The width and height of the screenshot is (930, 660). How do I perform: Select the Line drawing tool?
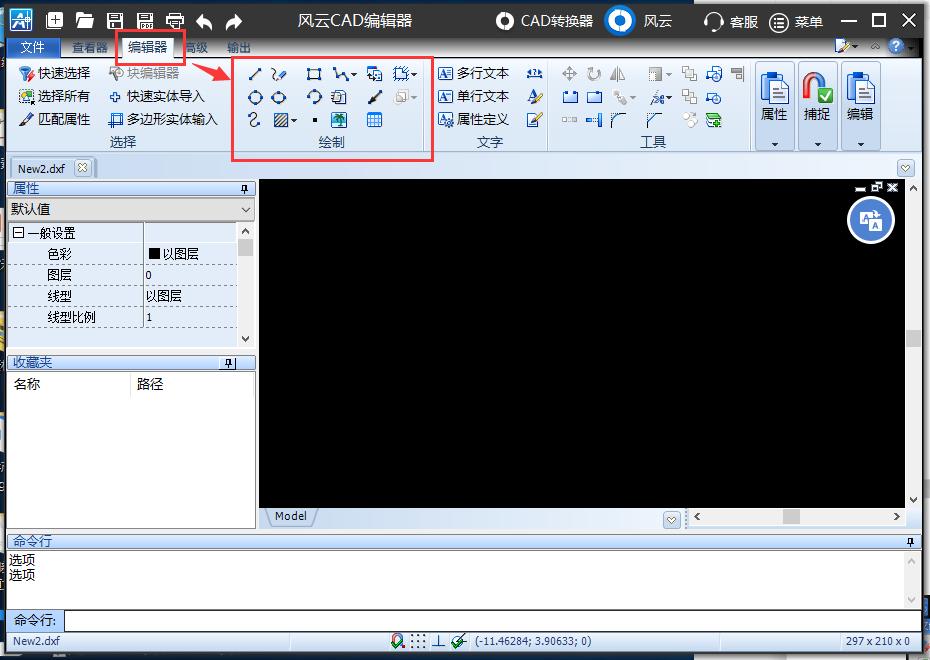coord(255,74)
